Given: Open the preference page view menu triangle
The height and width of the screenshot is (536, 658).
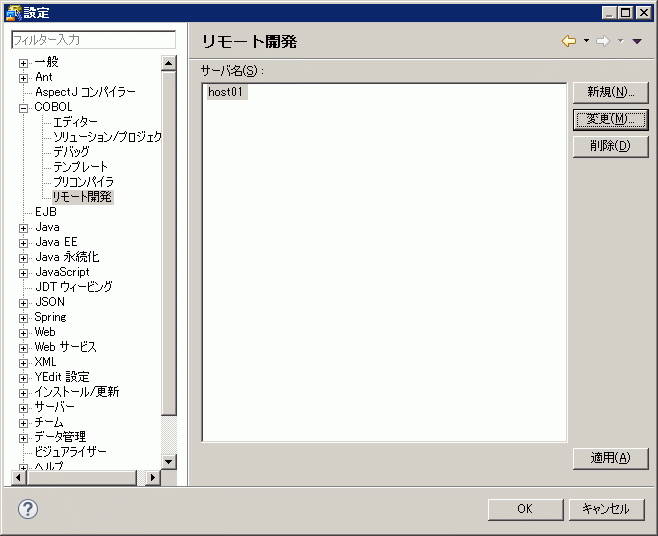Looking at the screenshot, I should click(637, 41).
